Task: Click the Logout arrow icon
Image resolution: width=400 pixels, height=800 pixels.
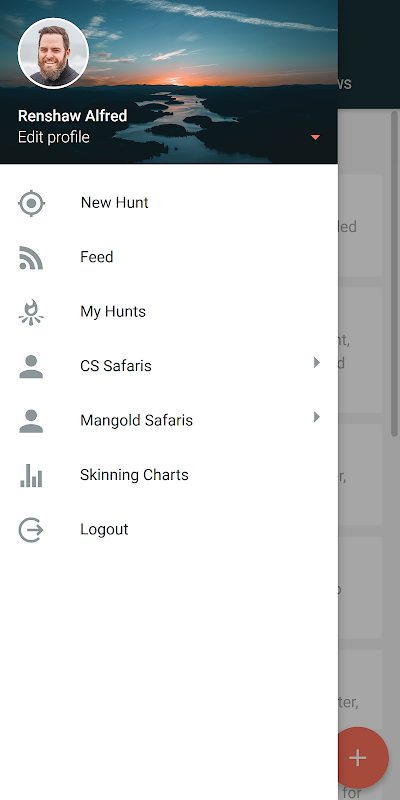Action: pos(31,530)
